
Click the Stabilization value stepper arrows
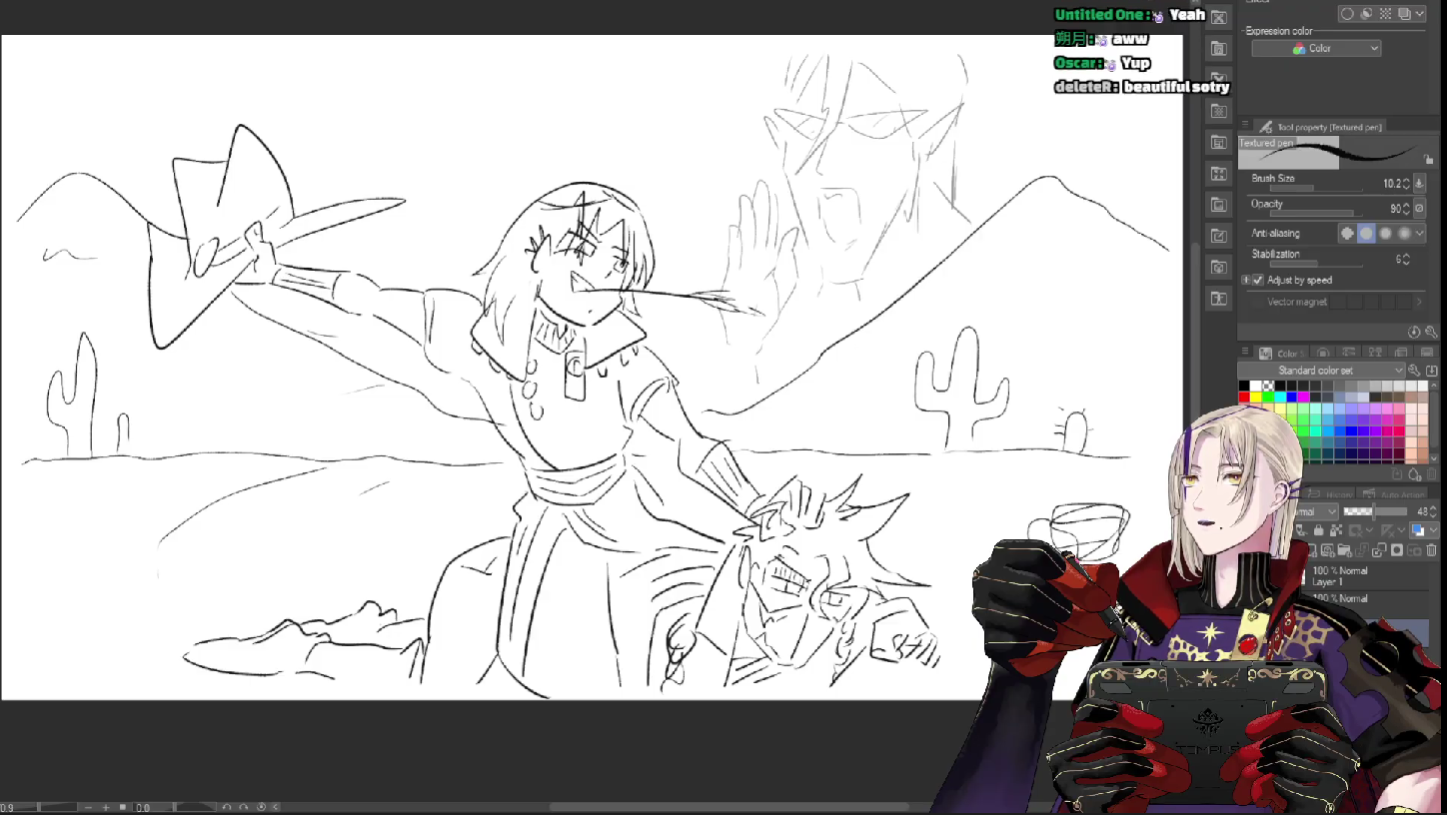click(x=1406, y=259)
